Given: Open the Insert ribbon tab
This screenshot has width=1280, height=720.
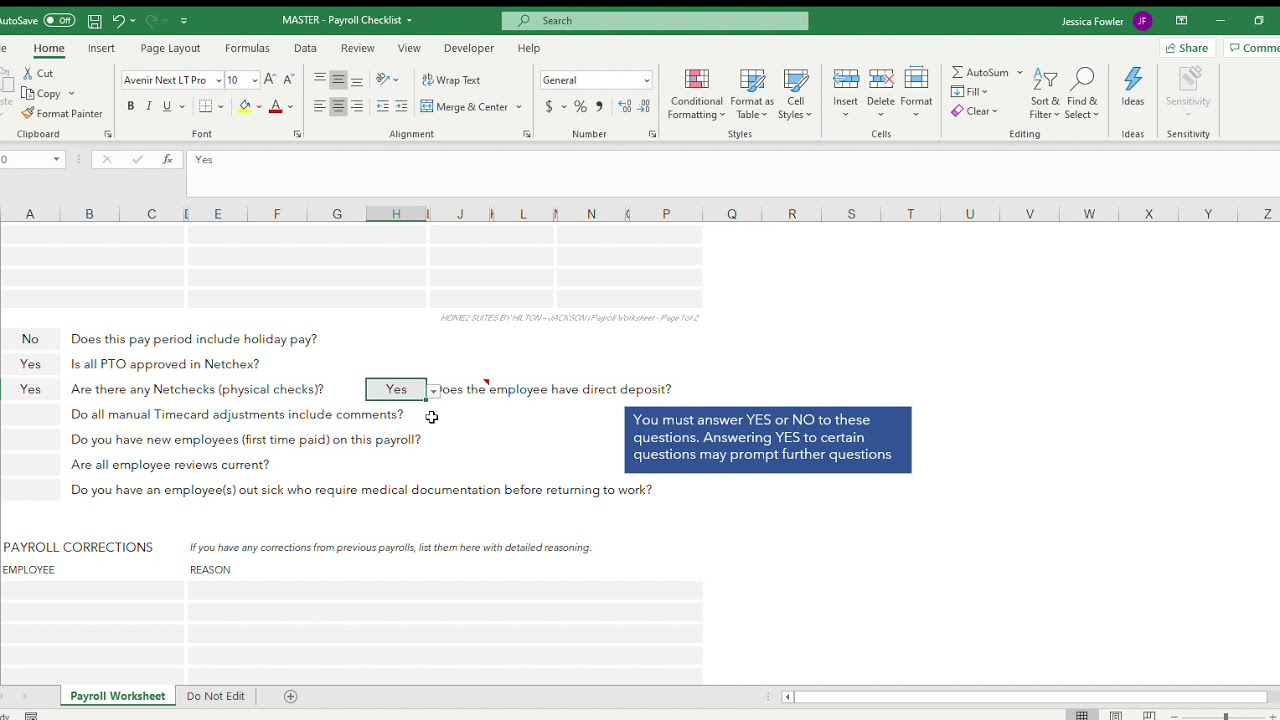Looking at the screenshot, I should coord(101,48).
